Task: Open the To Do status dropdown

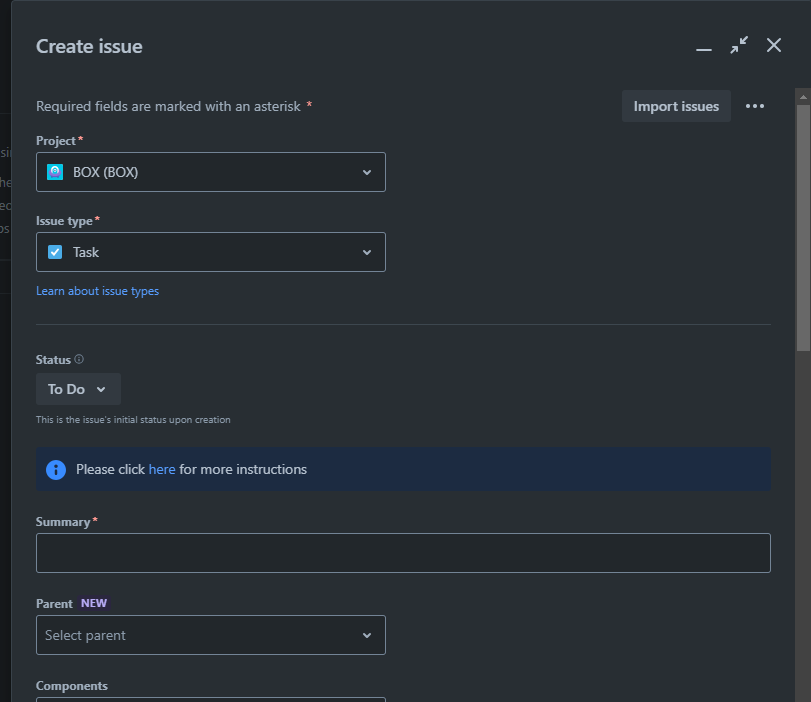Action: point(78,389)
